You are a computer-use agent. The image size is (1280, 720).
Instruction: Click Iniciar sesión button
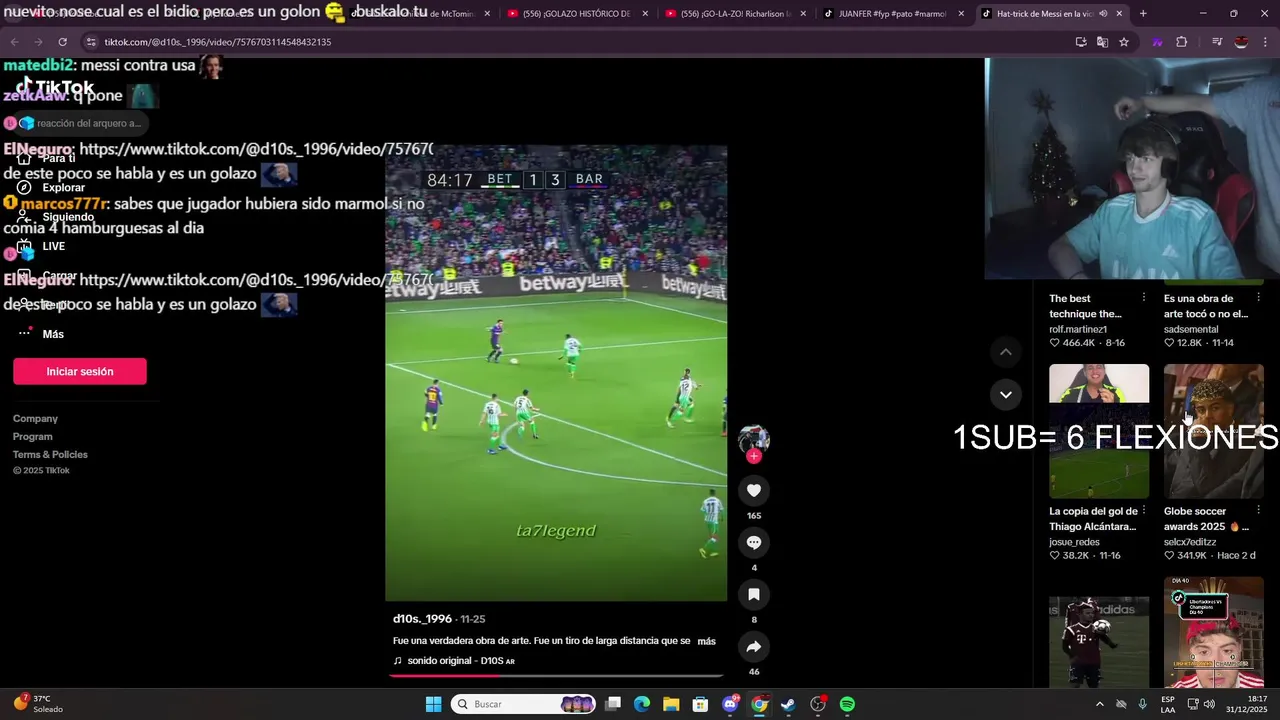[80, 371]
